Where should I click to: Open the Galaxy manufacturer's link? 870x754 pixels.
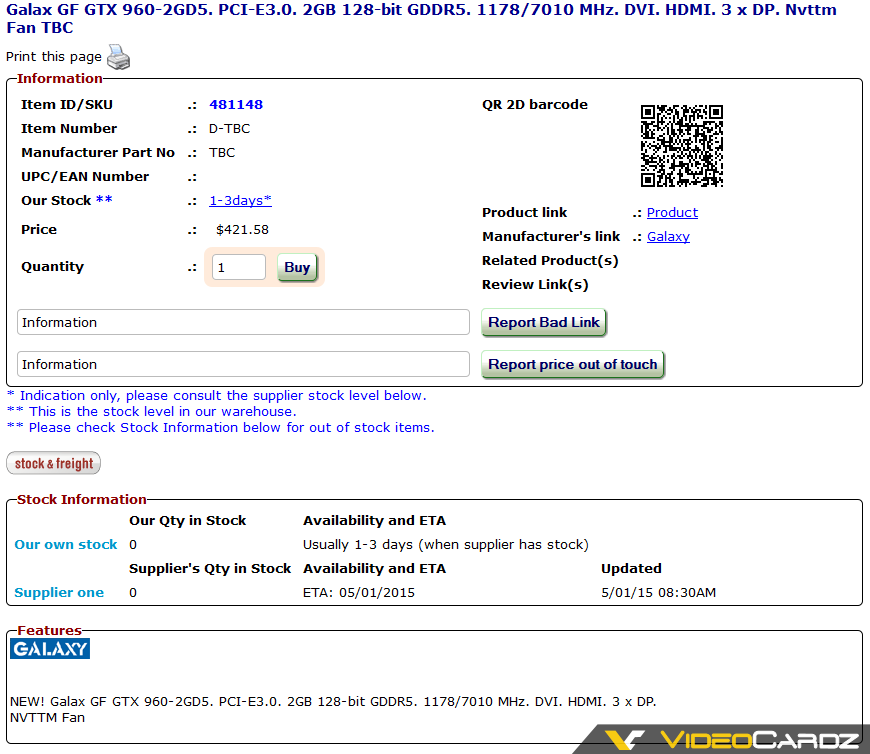(668, 237)
